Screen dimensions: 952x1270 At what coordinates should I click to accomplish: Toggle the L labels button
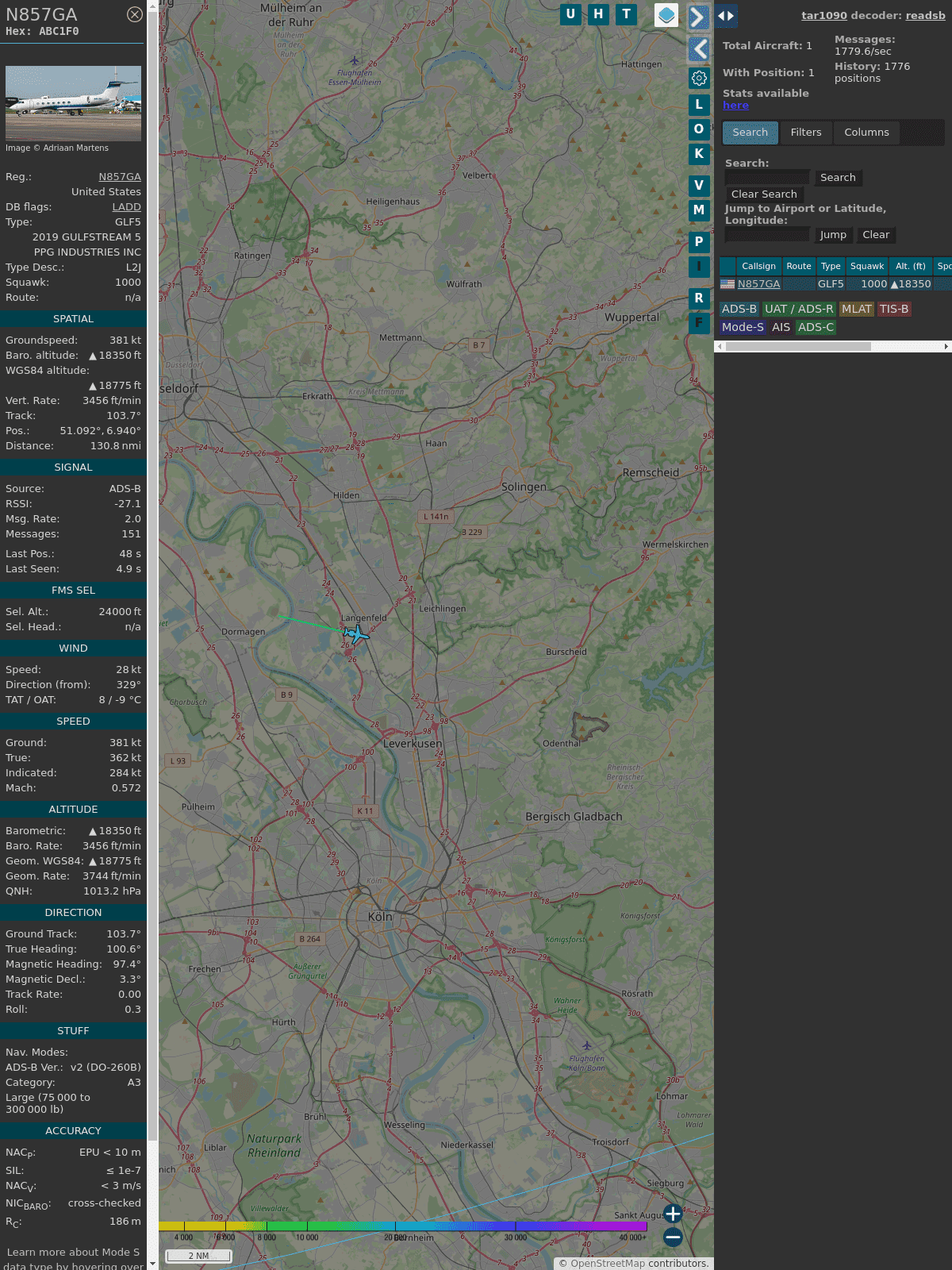coord(699,105)
